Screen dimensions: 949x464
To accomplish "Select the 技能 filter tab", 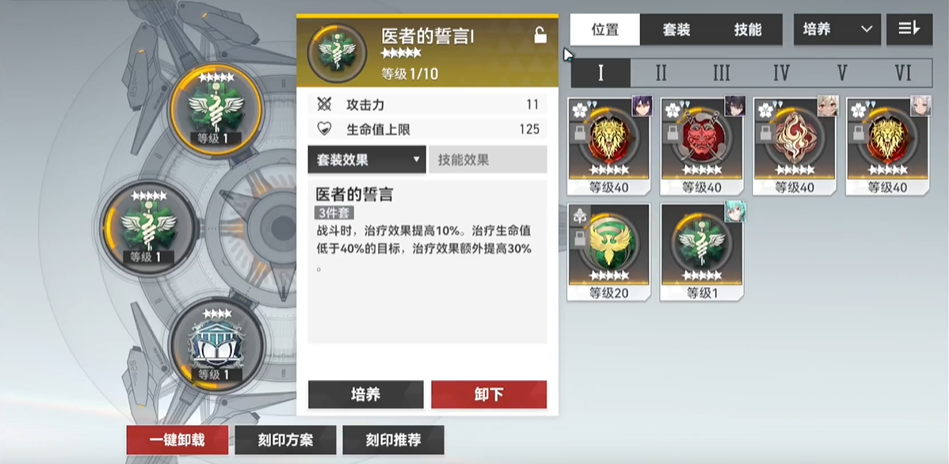I will tap(747, 30).
